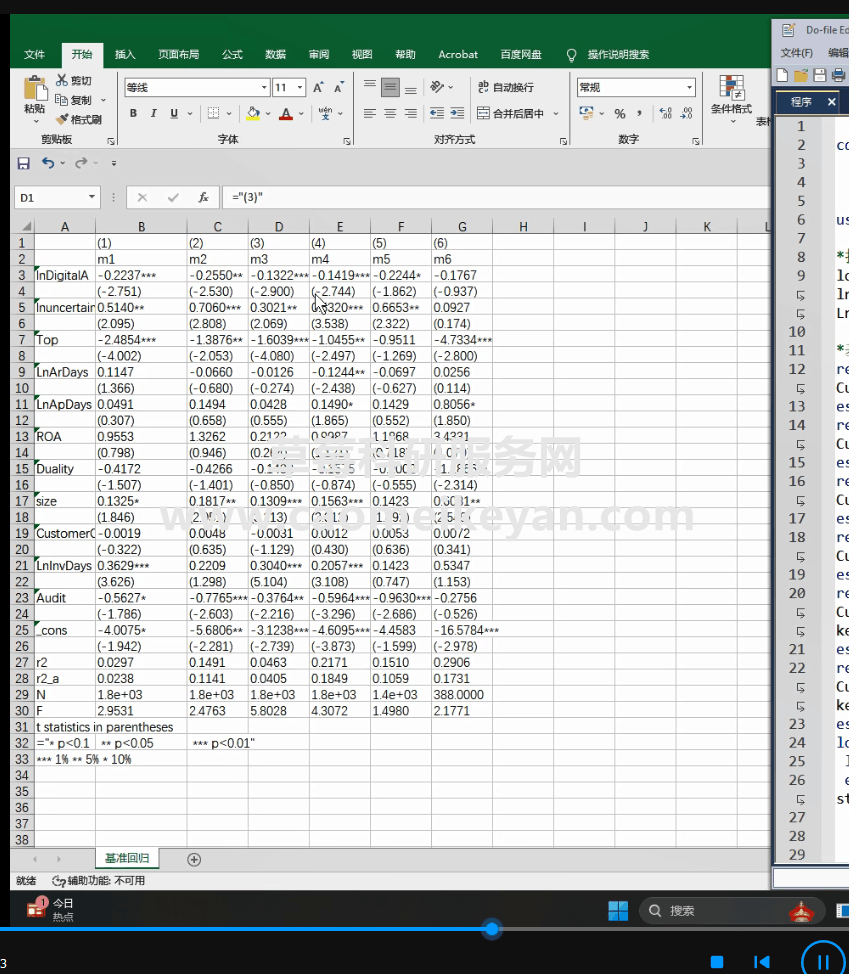Click Do-file Editor print icon

[839, 75]
